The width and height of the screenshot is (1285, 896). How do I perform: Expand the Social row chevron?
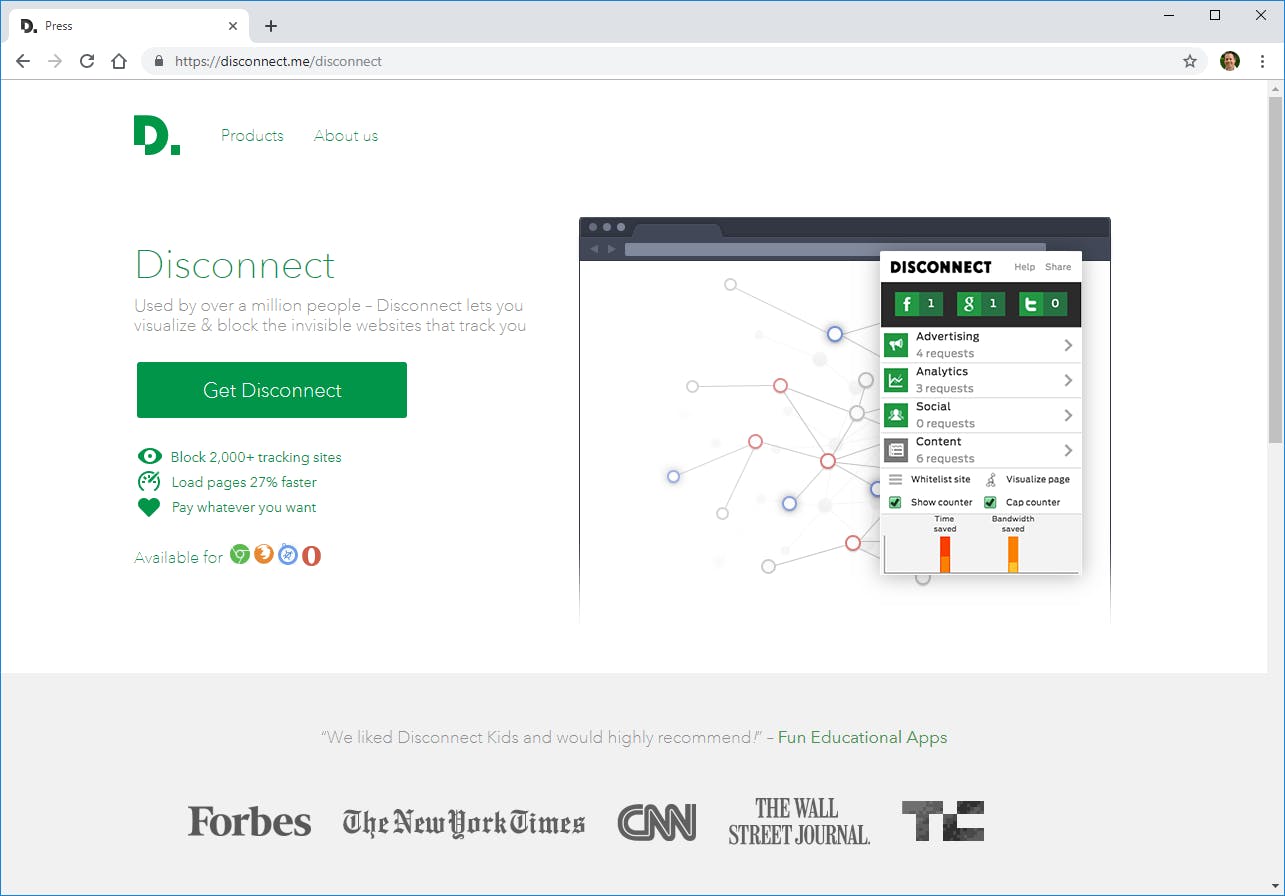click(1068, 415)
